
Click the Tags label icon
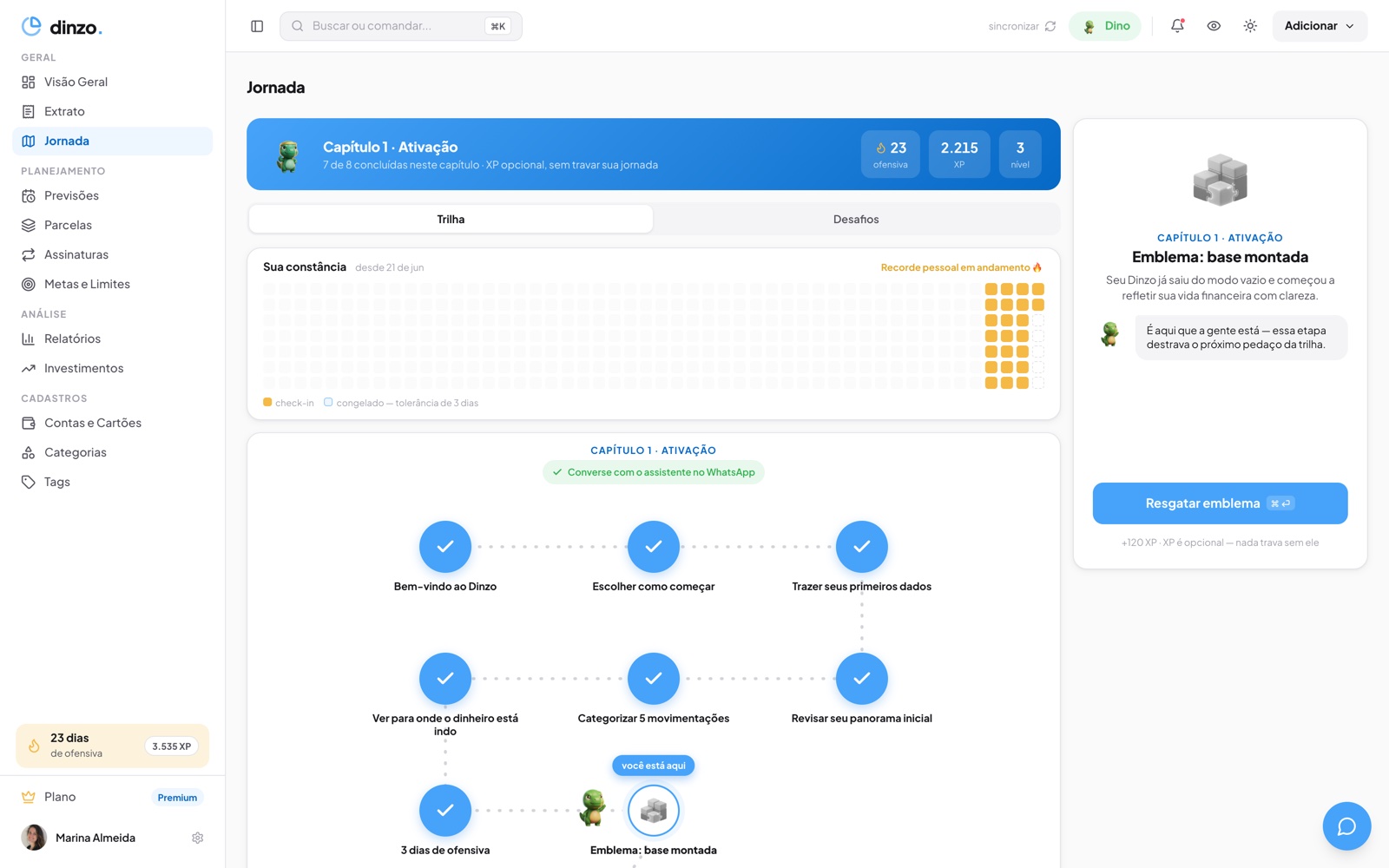click(29, 482)
